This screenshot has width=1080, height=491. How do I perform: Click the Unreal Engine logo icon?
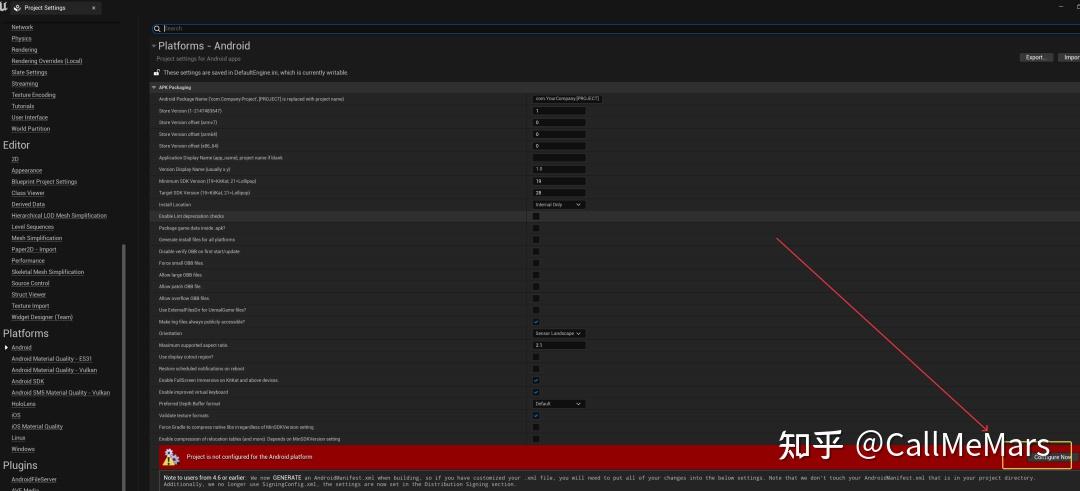click(x=4, y=7)
